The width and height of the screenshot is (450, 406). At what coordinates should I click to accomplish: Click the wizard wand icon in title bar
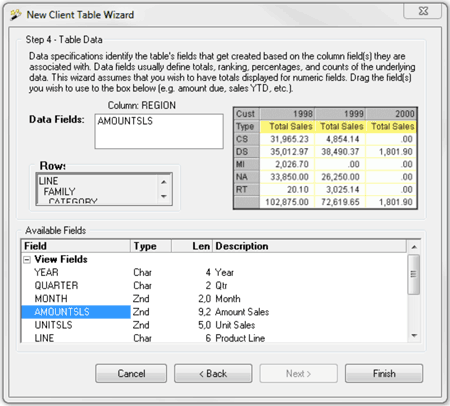tap(16, 15)
